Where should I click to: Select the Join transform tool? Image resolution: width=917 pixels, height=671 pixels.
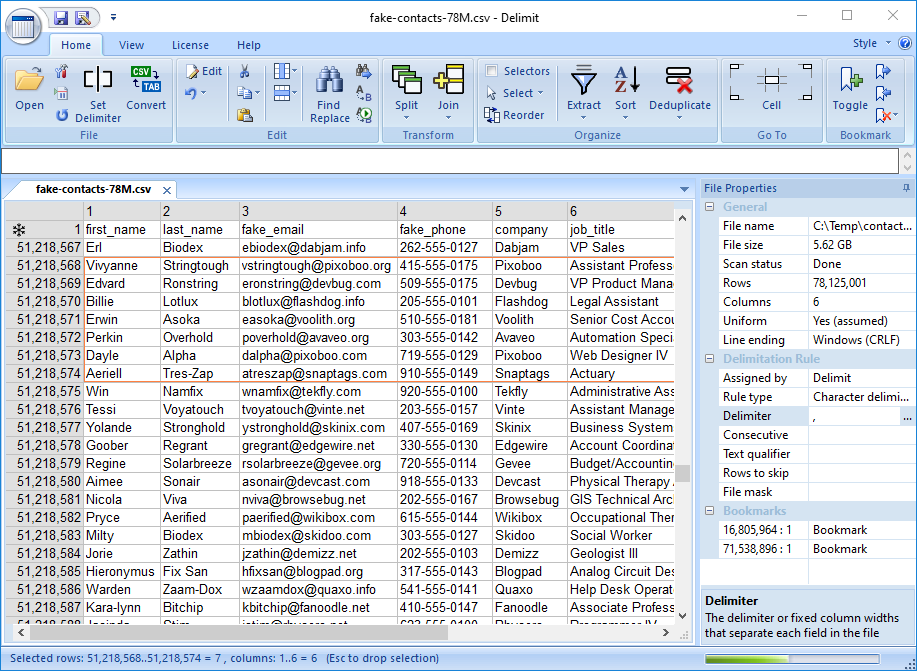click(x=448, y=90)
